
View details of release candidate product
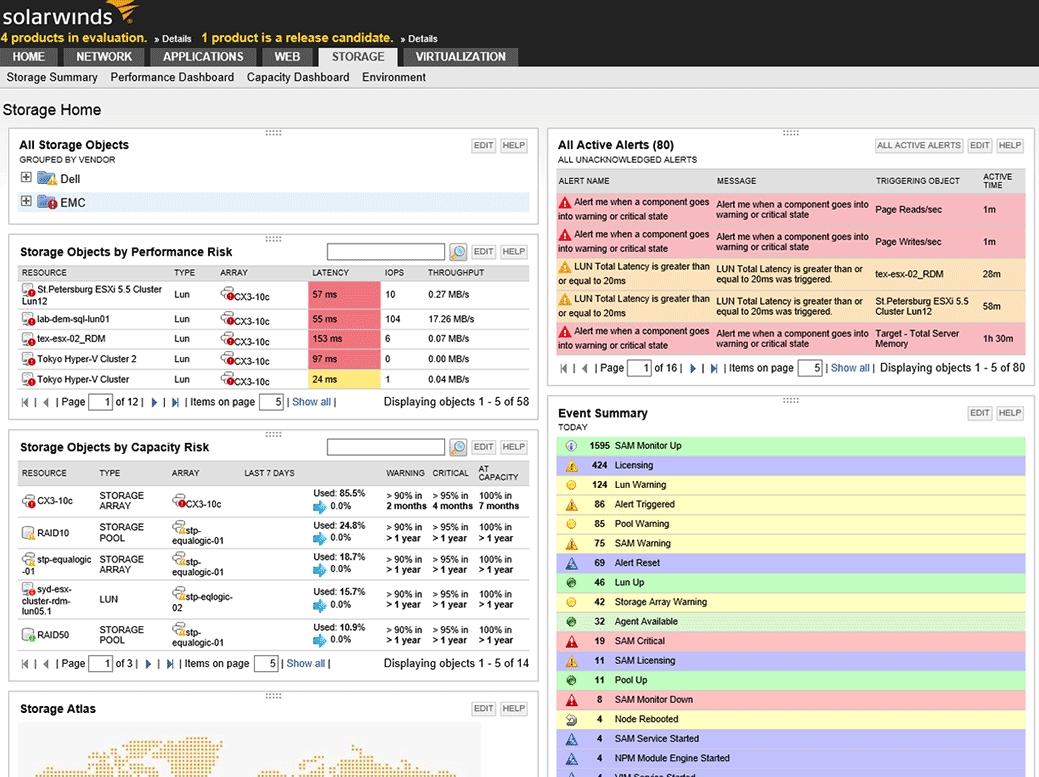(419, 39)
